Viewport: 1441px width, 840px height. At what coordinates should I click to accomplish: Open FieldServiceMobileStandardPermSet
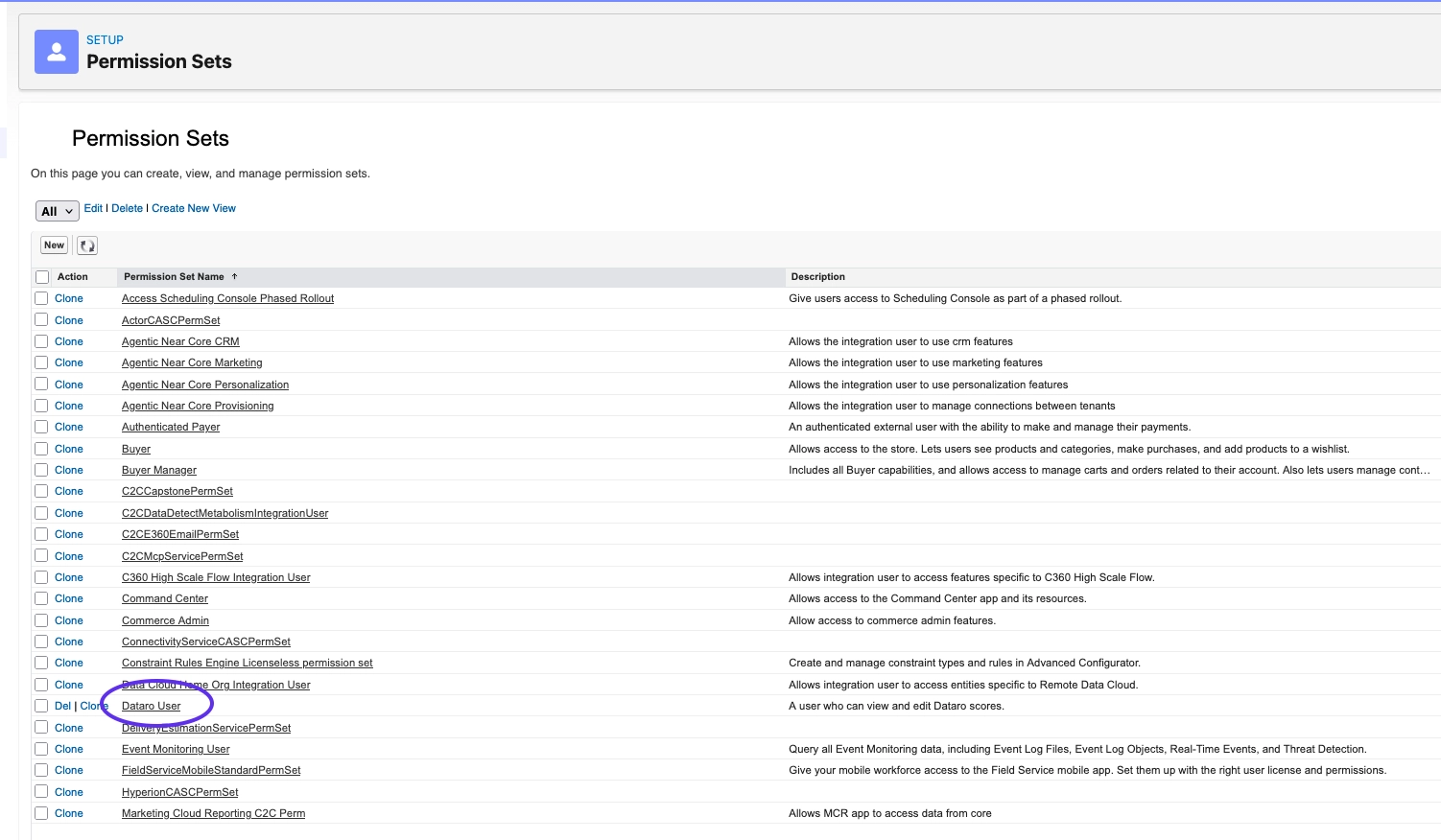coord(211,770)
